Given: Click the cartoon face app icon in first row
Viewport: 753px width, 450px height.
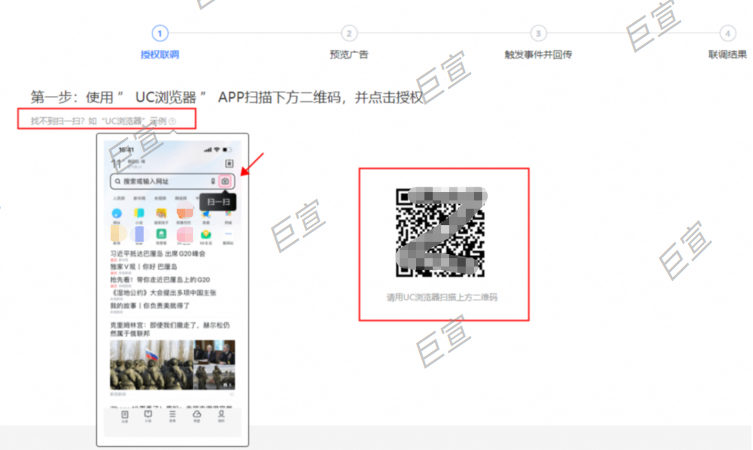Looking at the screenshot, I should [x=161, y=213].
